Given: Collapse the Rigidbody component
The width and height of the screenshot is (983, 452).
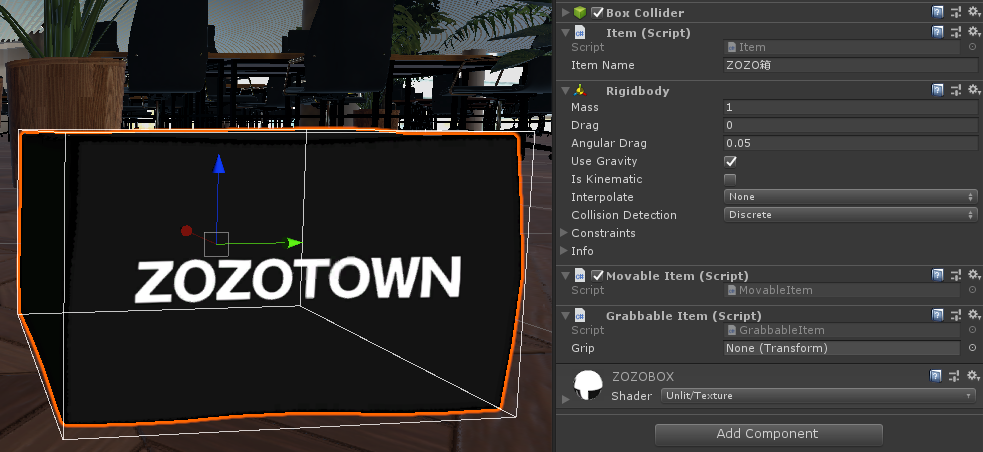Looking at the screenshot, I should pos(566,91).
